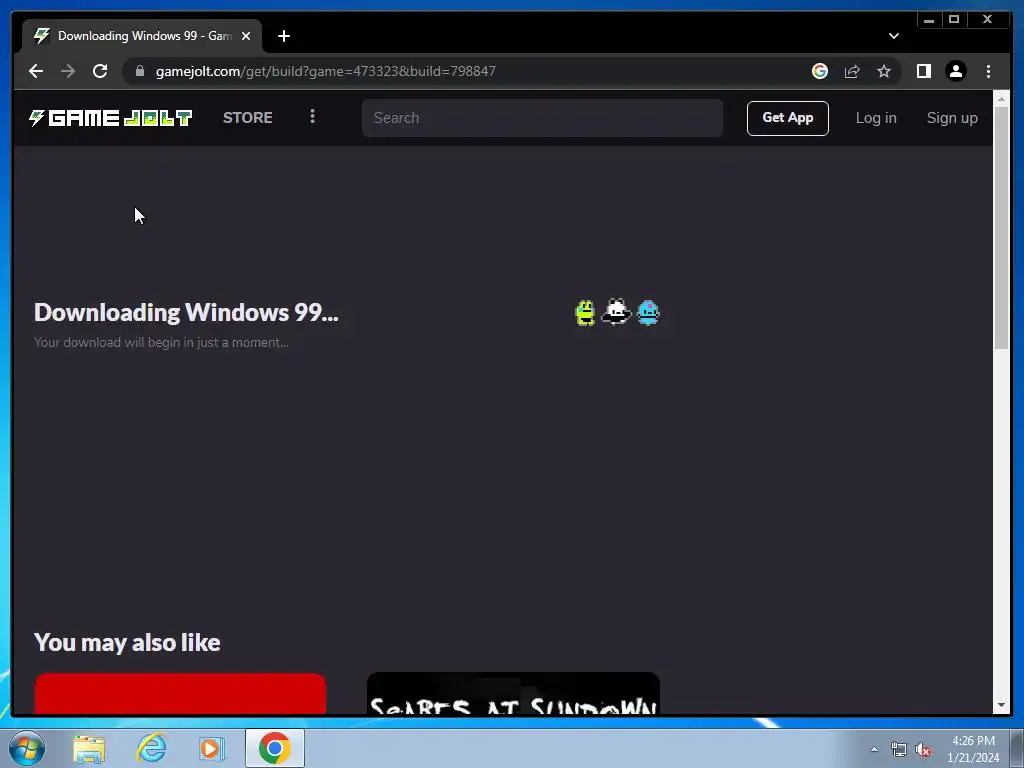Open Windows Media Player from taskbar

click(x=211, y=748)
